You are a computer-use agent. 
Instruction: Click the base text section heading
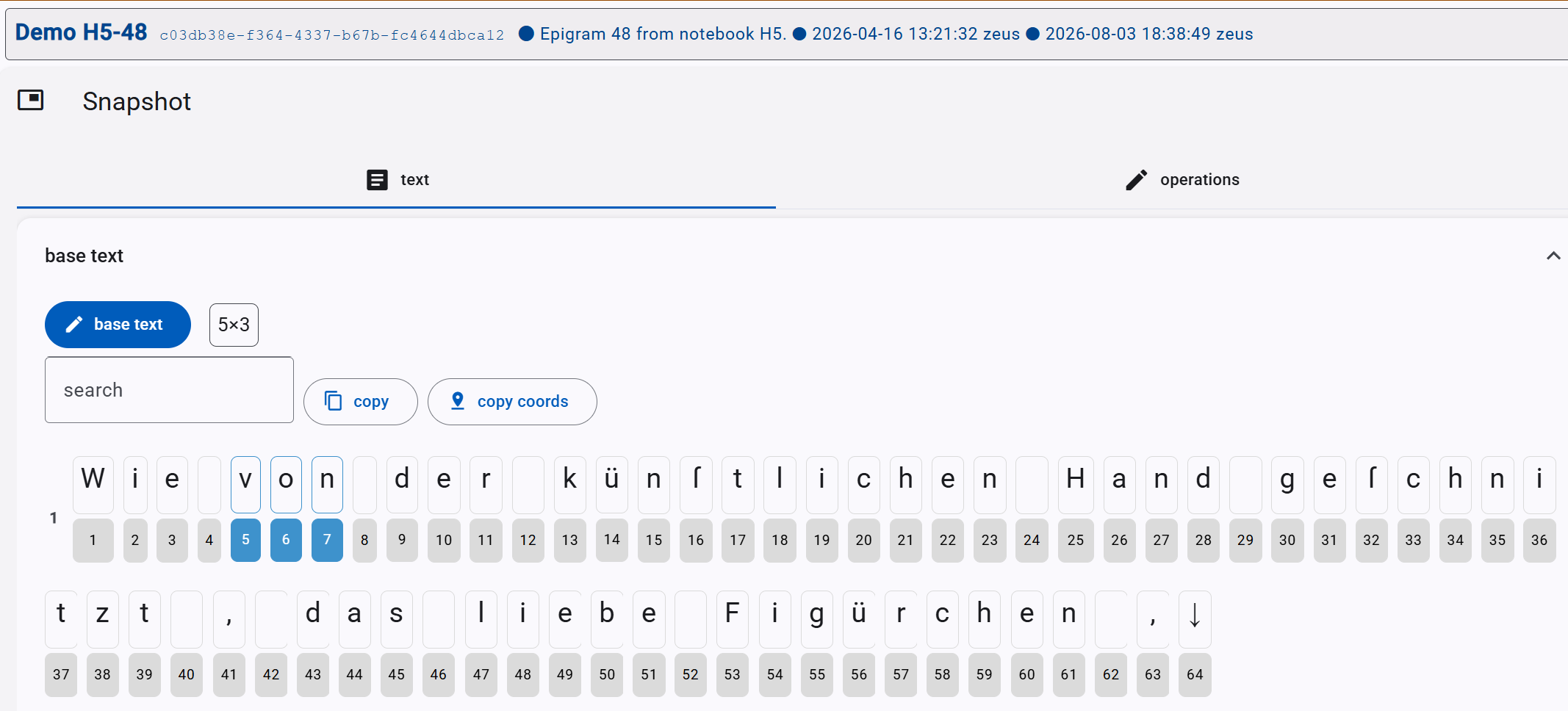point(84,256)
